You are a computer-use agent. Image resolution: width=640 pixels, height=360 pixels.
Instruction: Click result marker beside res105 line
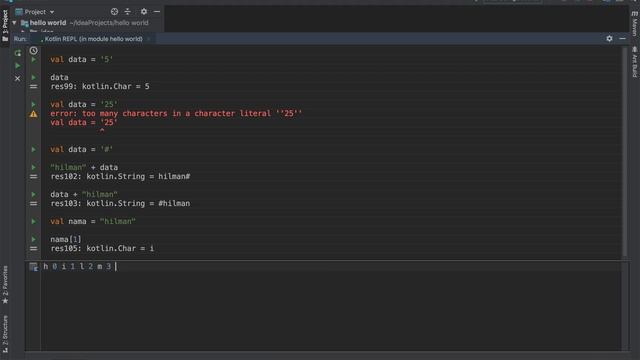[x=33, y=249]
